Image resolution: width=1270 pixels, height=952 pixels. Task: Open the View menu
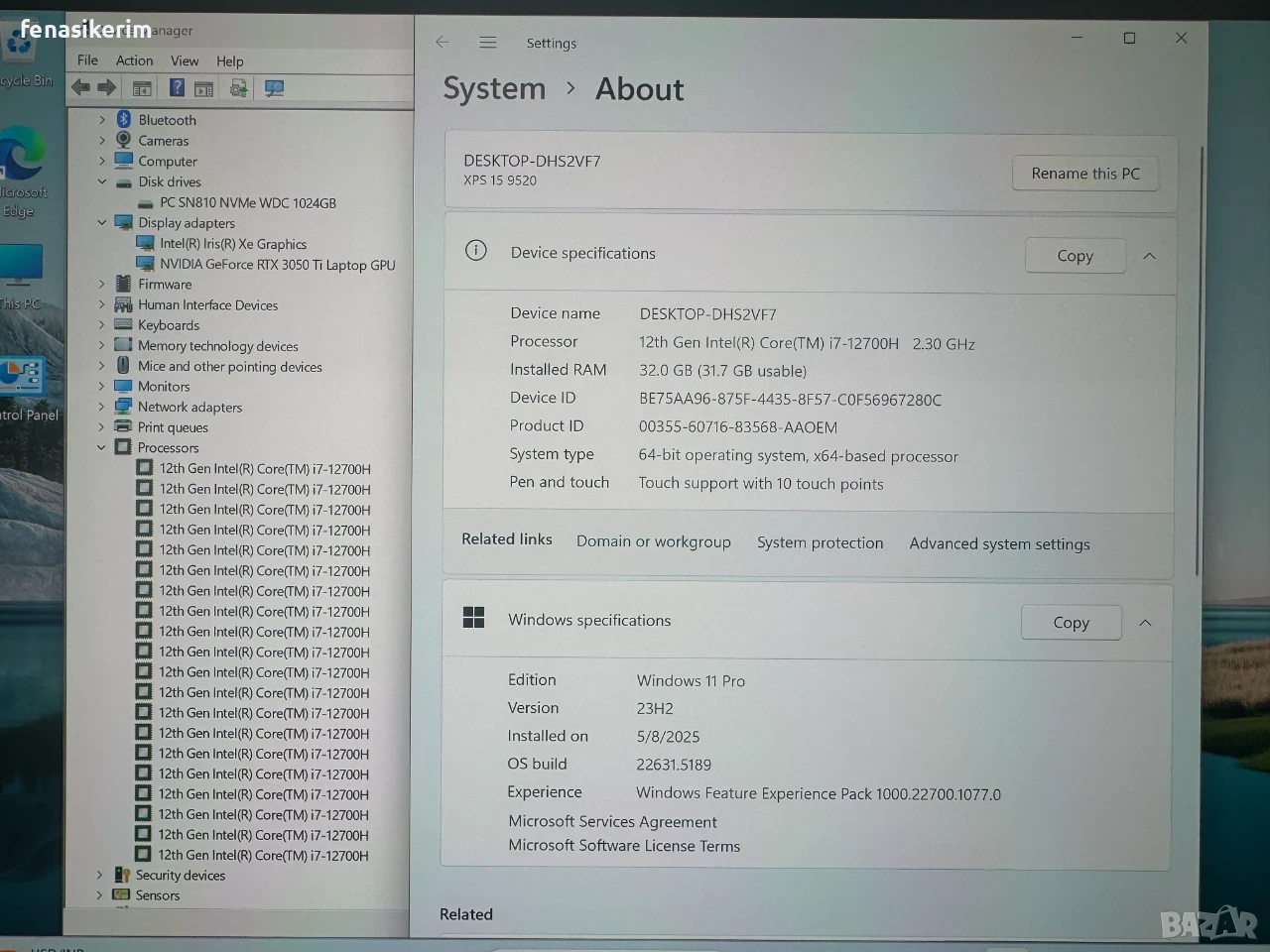click(x=185, y=60)
